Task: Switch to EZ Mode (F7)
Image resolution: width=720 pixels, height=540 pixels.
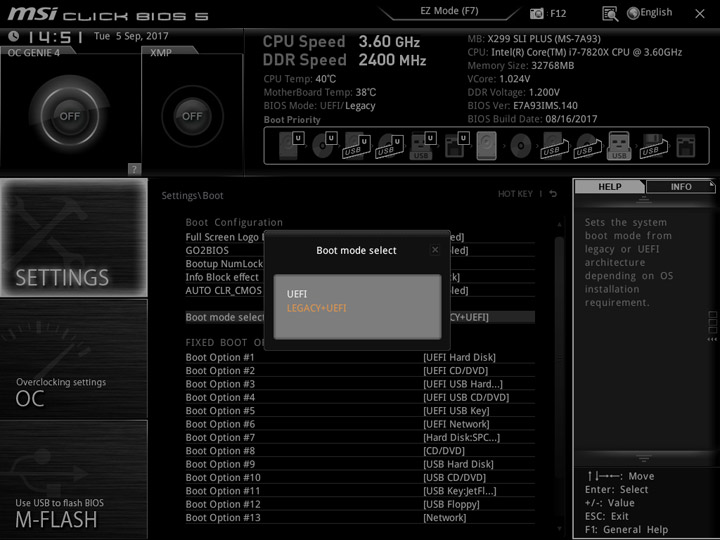Action: (x=449, y=11)
